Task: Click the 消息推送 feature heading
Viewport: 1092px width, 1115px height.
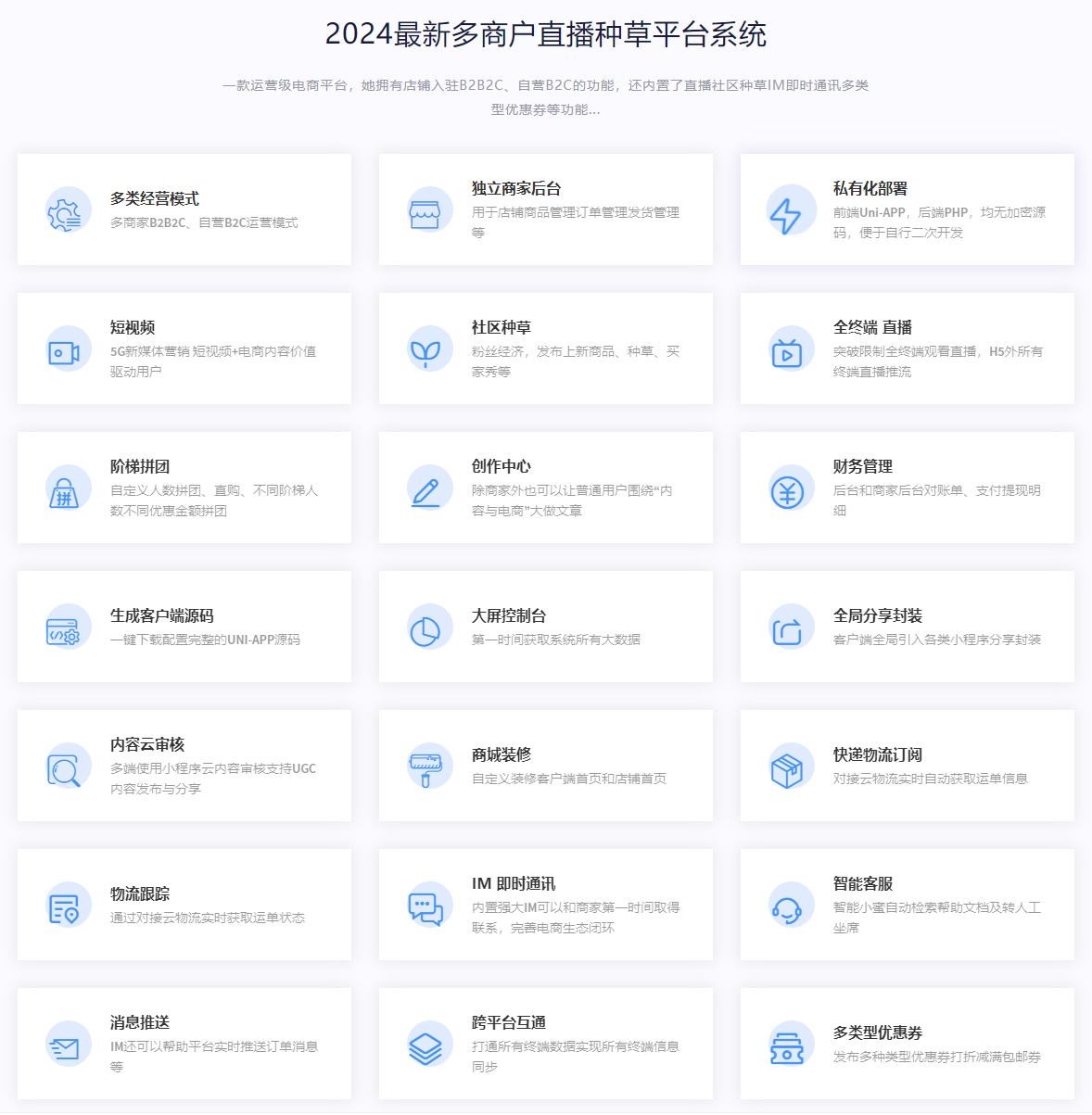Action: pyautogui.click(x=140, y=1022)
